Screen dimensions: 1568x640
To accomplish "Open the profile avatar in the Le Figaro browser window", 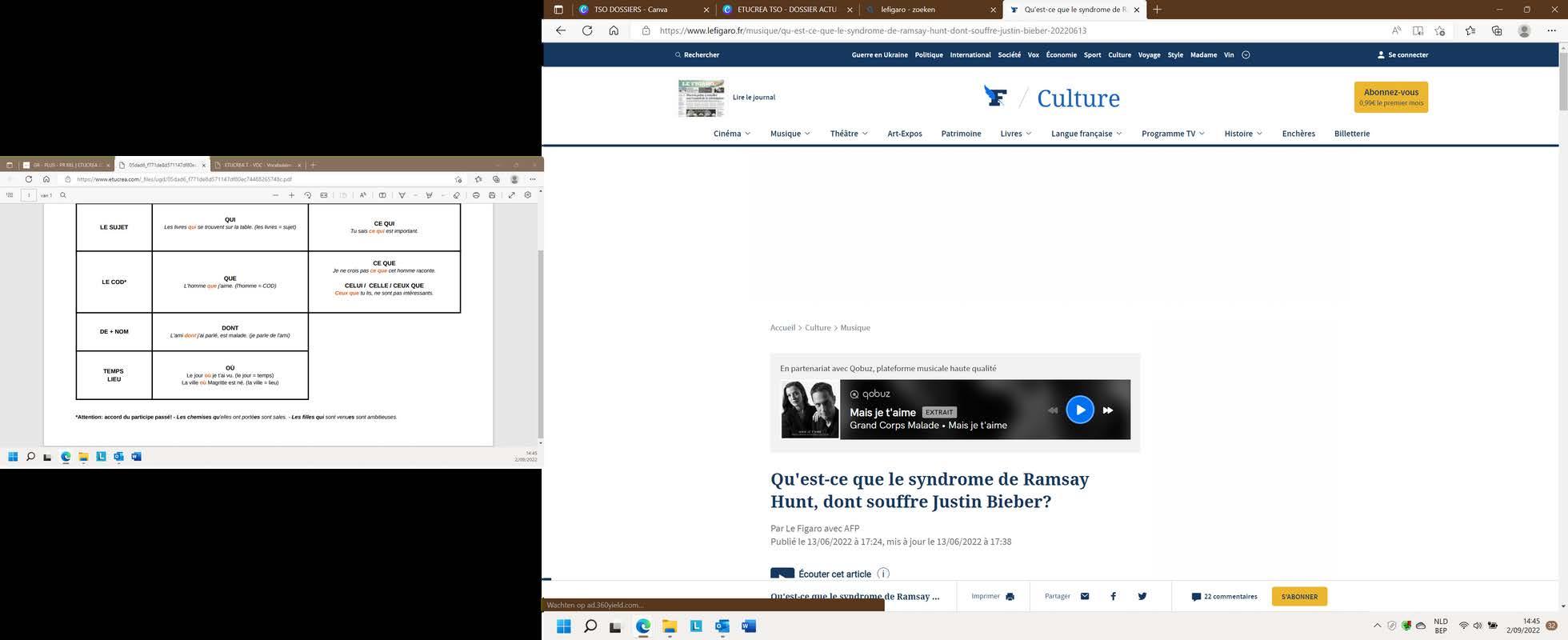I will click(1524, 30).
